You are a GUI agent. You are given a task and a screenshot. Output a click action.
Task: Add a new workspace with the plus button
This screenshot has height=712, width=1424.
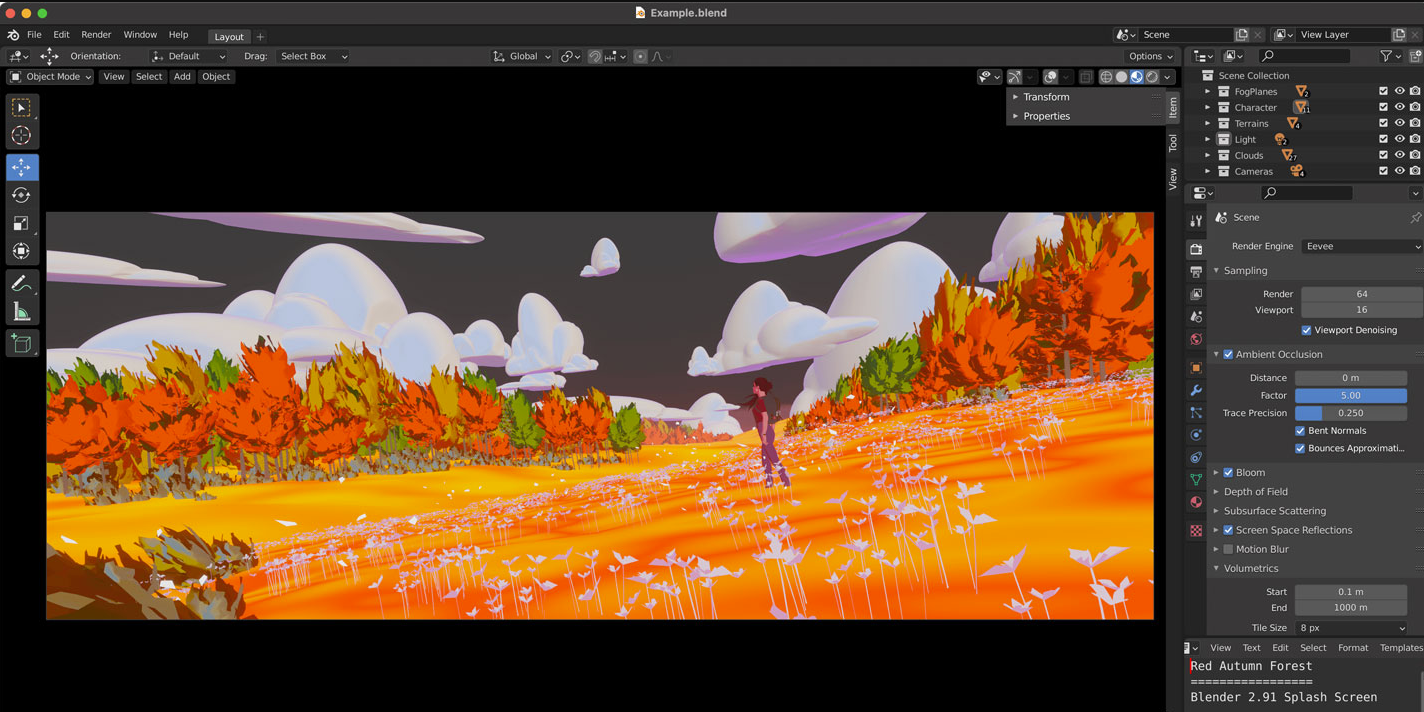(260, 37)
